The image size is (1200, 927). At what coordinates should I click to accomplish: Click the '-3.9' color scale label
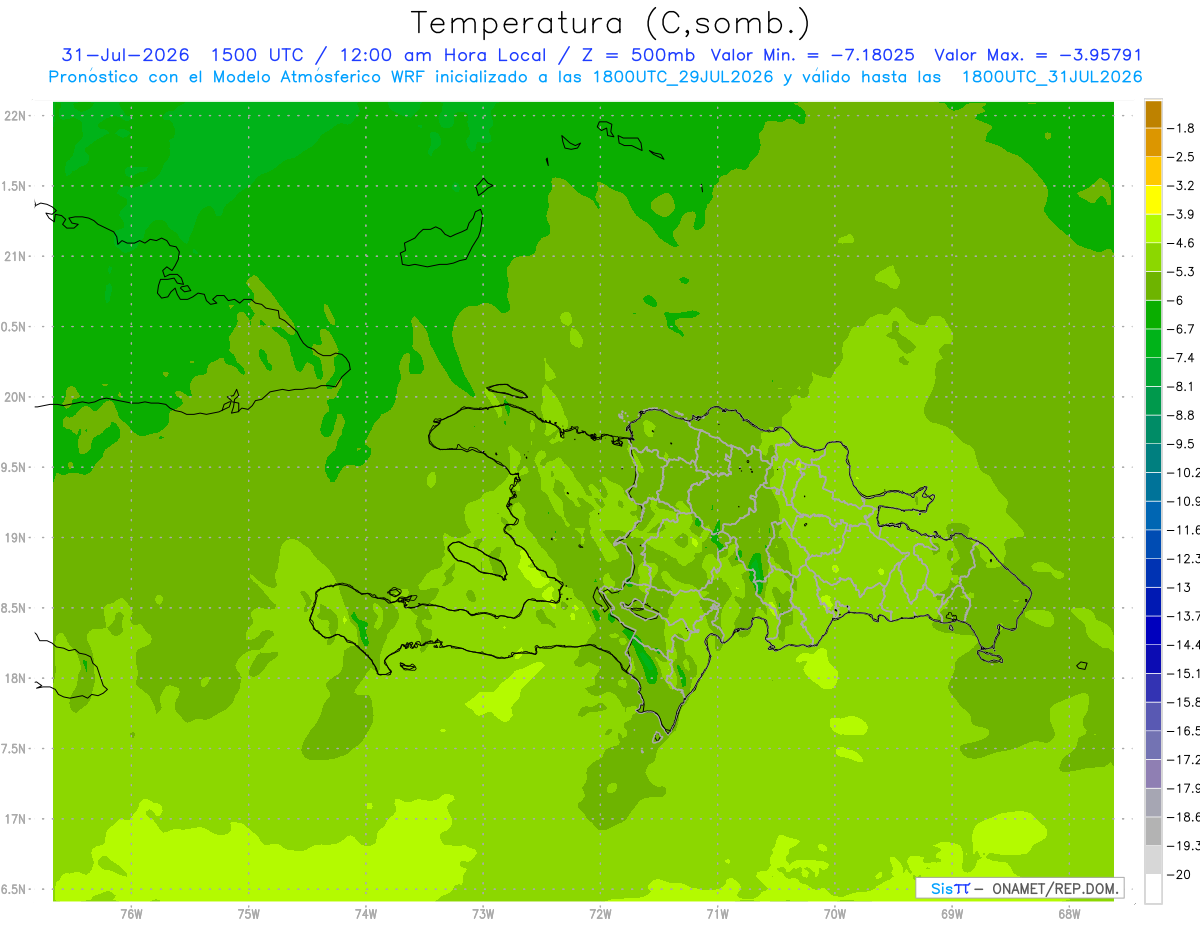pos(1182,214)
